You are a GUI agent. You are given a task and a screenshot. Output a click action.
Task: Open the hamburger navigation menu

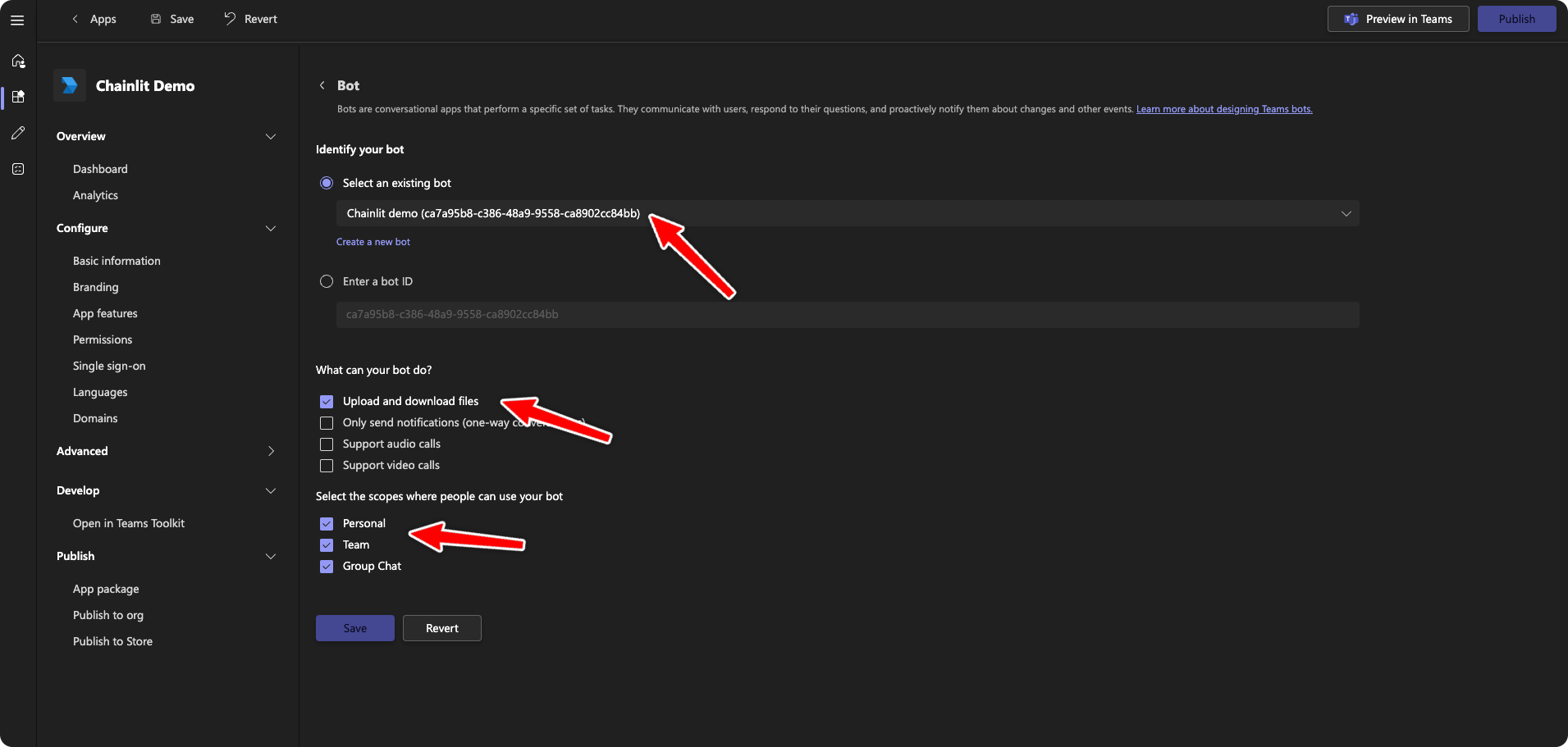[x=17, y=20]
